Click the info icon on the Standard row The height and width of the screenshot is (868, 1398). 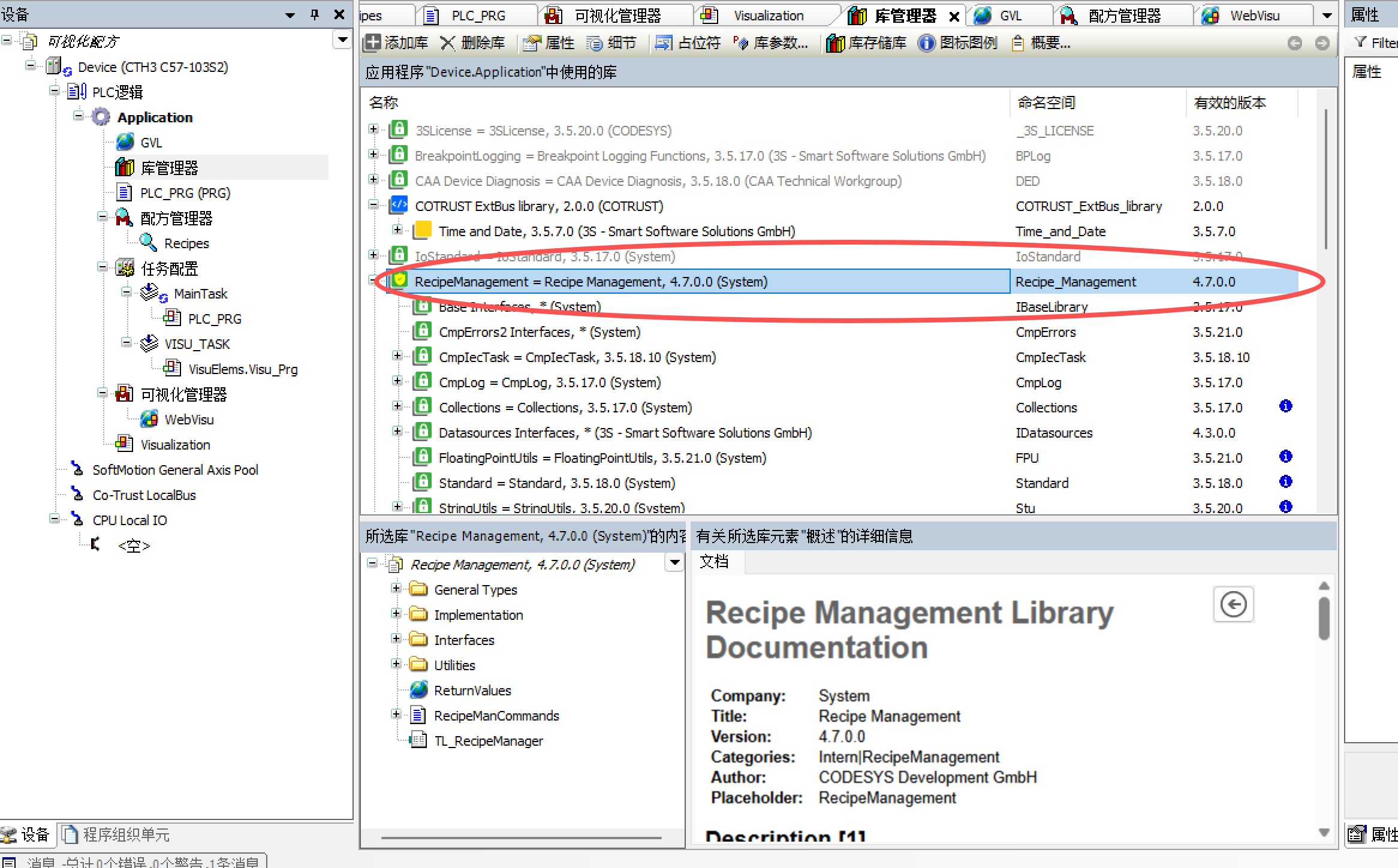[1285, 482]
